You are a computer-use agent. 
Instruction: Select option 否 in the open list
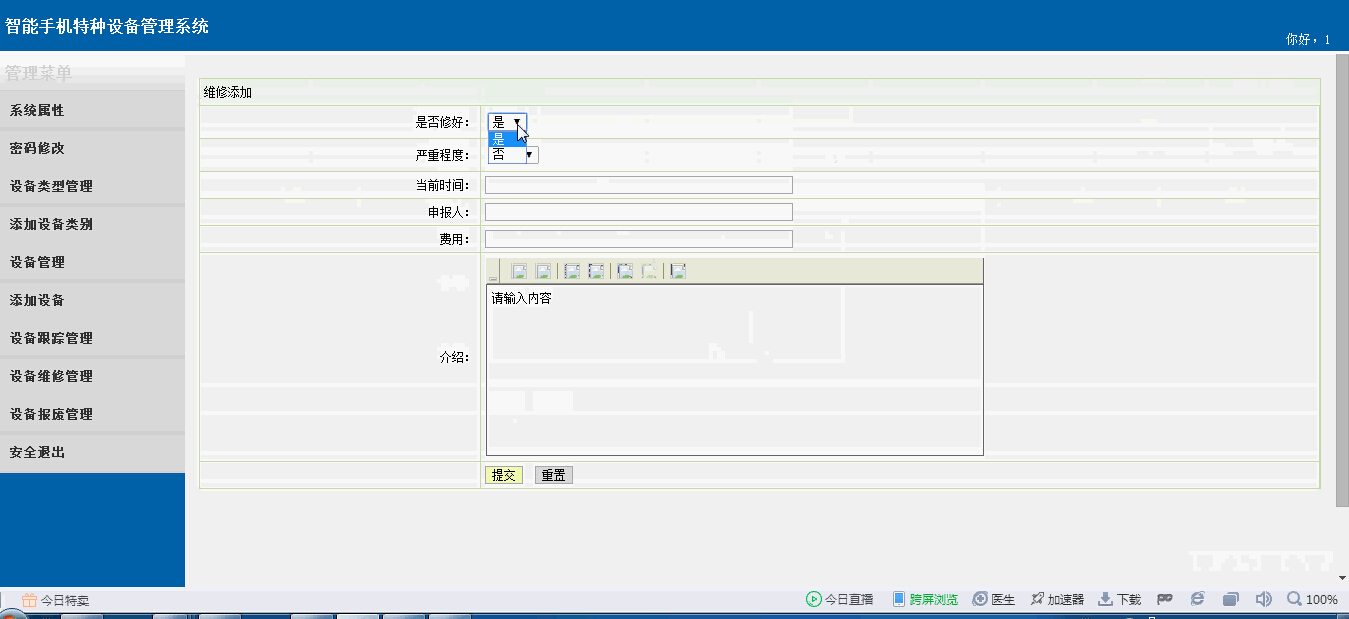click(x=507, y=155)
